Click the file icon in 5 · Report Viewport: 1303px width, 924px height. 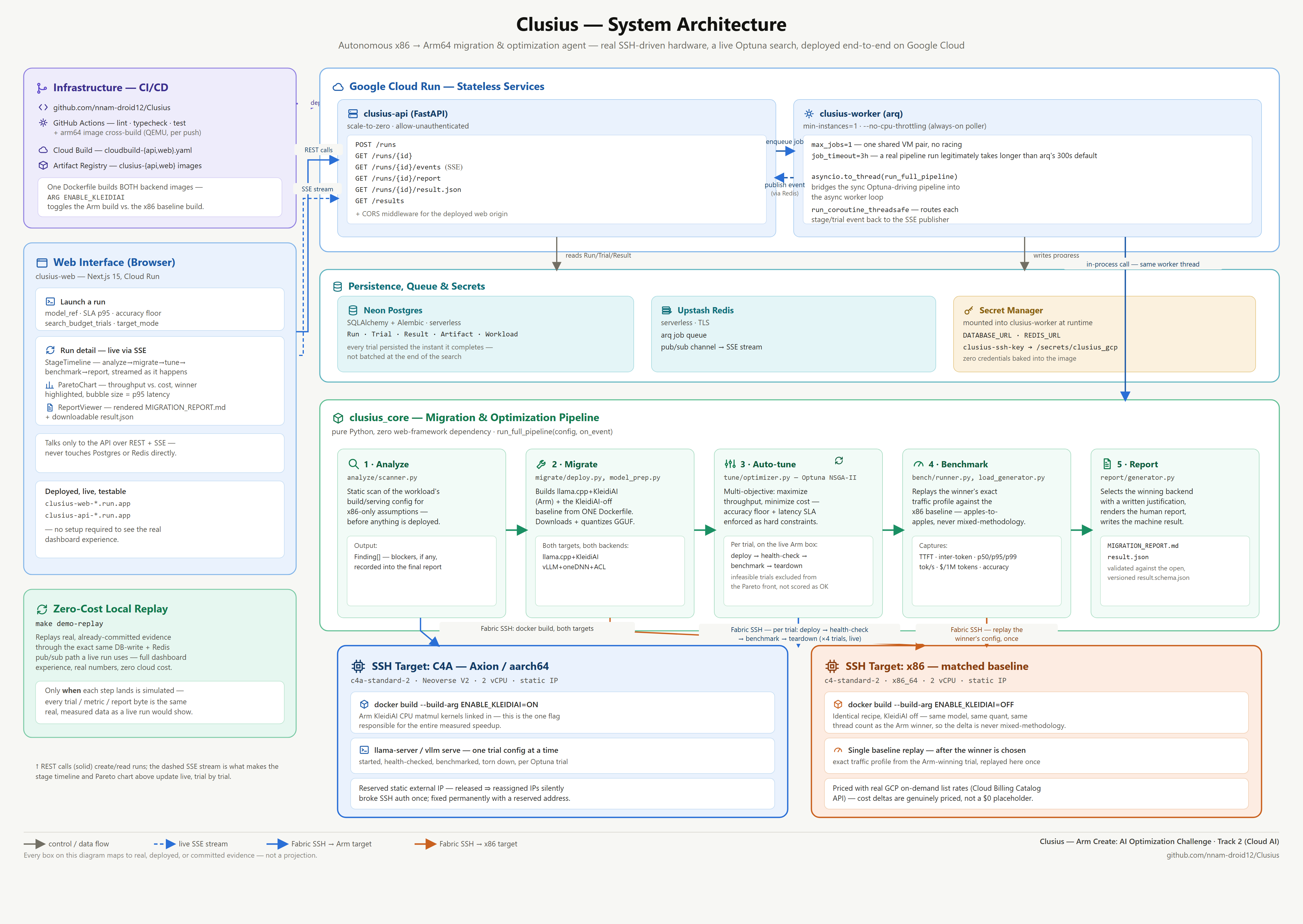tap(1107, 464)
